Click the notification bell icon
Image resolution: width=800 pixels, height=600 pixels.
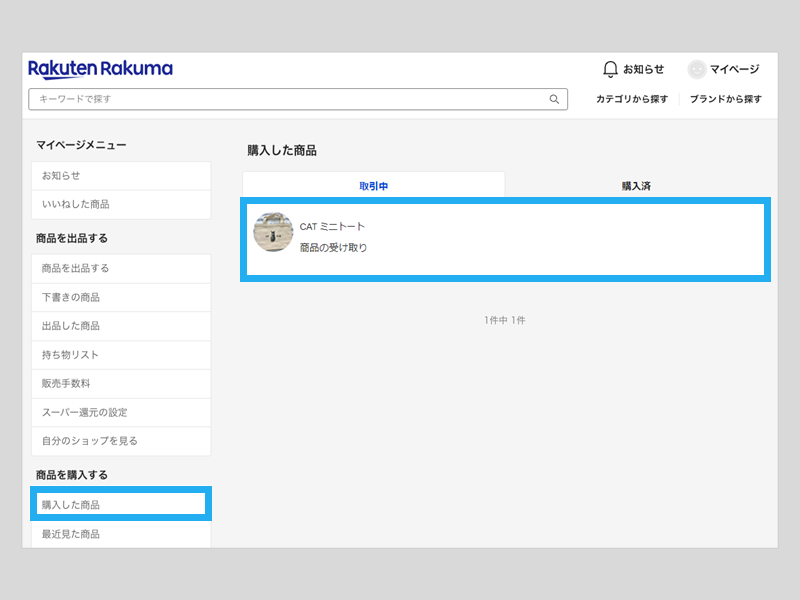pyautogui.click(x=610, y=68)
